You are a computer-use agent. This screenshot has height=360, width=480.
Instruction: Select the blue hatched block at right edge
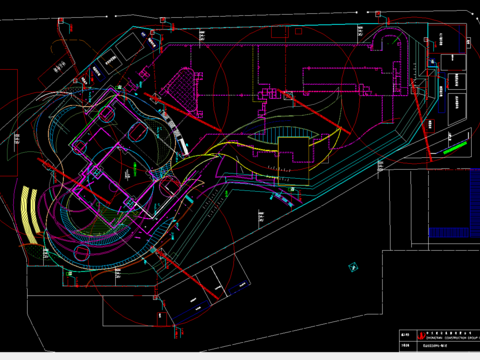click(x=475, y=203)
